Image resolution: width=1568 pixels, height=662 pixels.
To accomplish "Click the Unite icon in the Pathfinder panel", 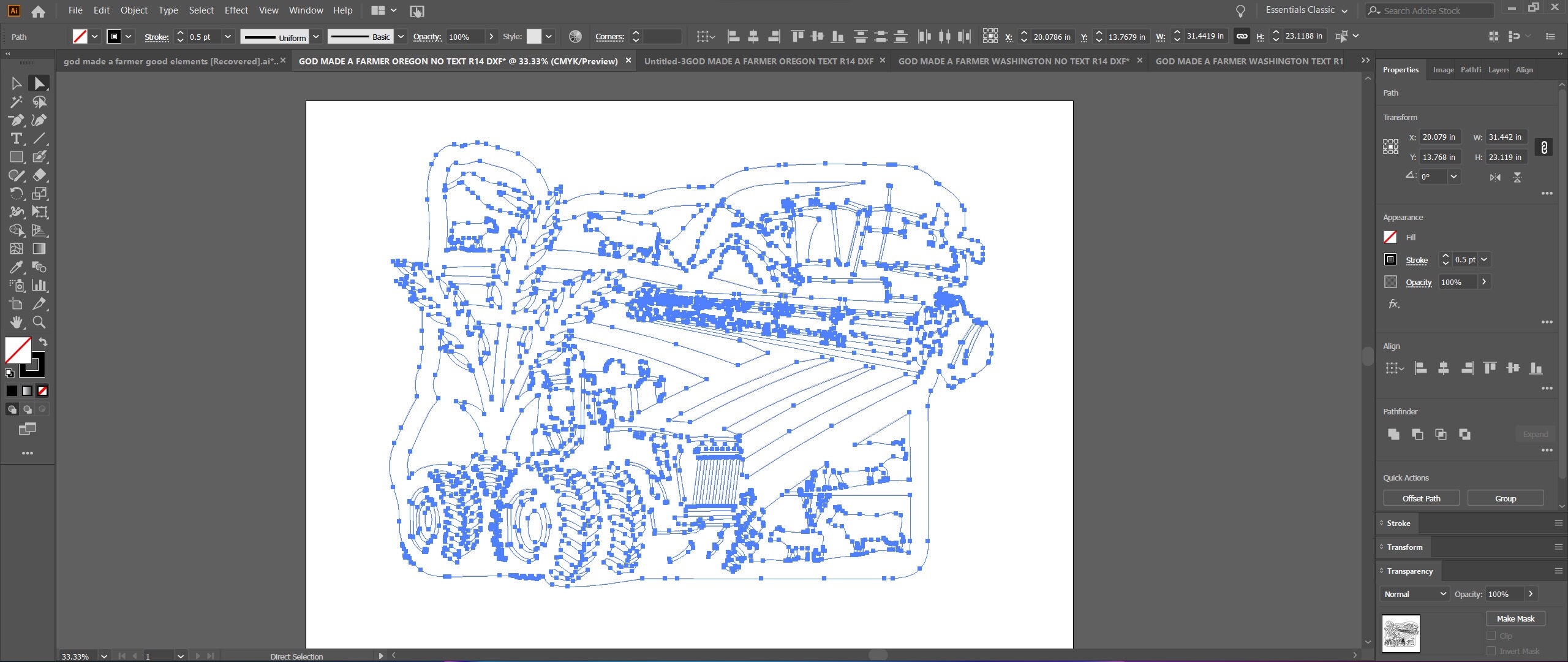I will [x=1393, y=434].
